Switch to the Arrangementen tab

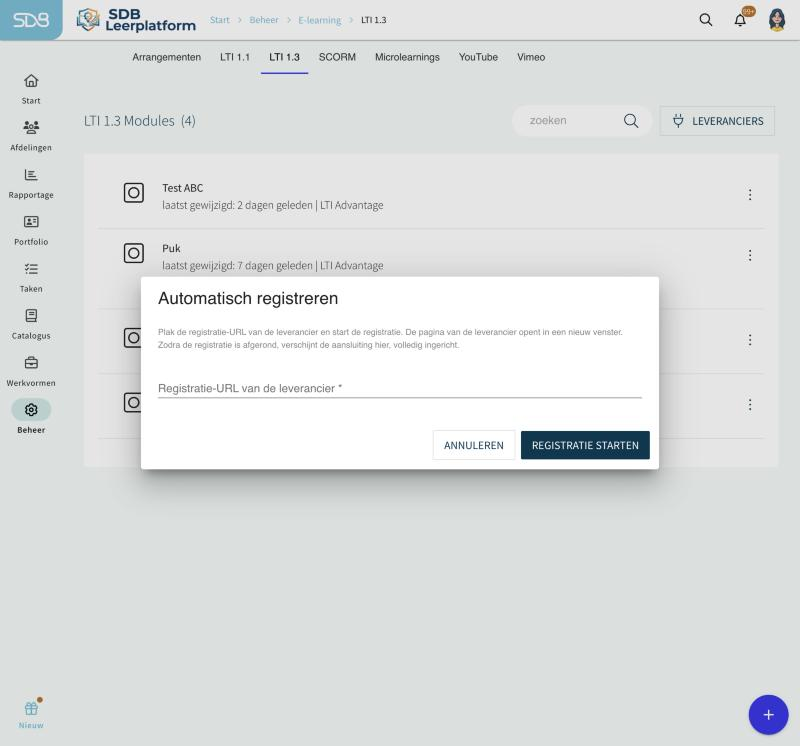pyautogui.click(x=167, y=57)
